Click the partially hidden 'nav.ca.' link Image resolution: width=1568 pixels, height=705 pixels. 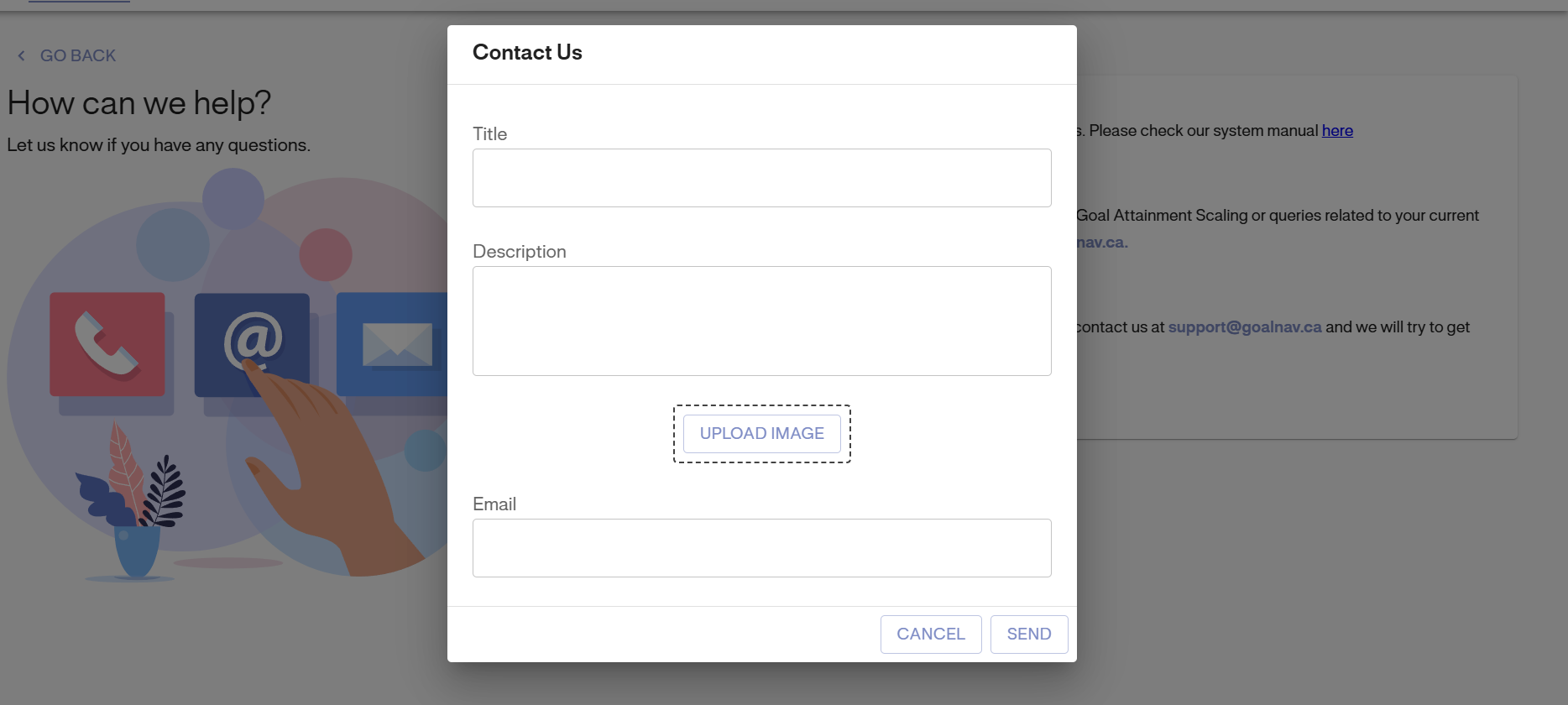click(x=1102, y=243)
